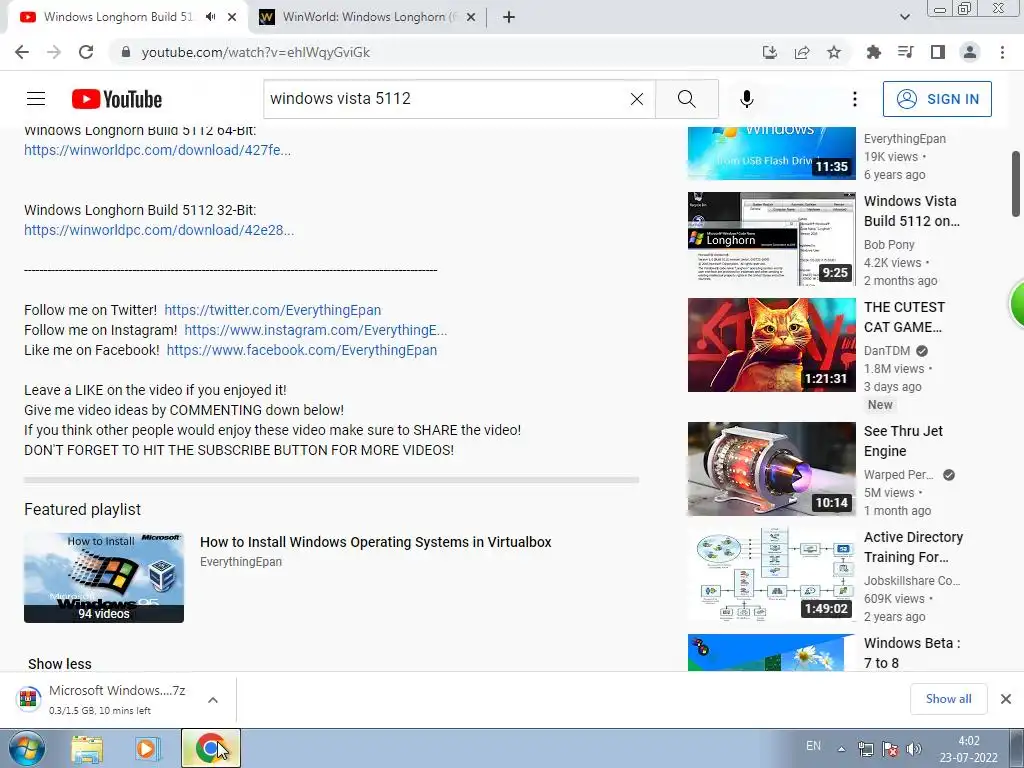The height and width of the screenshot is (768, 1024).
Task: Click the EN language indicator in taskbar
Action: point(813,746)
